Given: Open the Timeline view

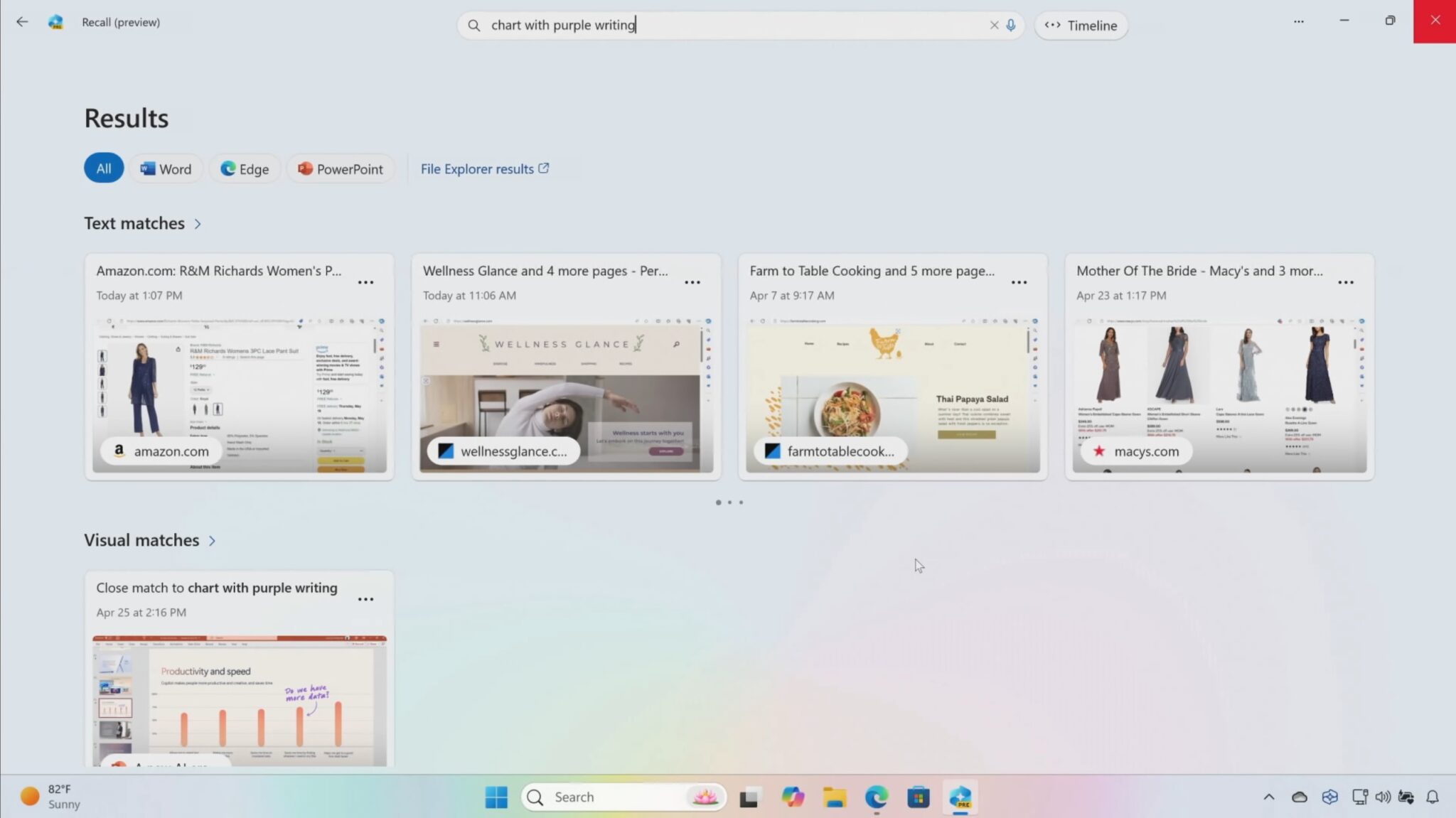Looking at the screenshot, I should (1081, 26).
